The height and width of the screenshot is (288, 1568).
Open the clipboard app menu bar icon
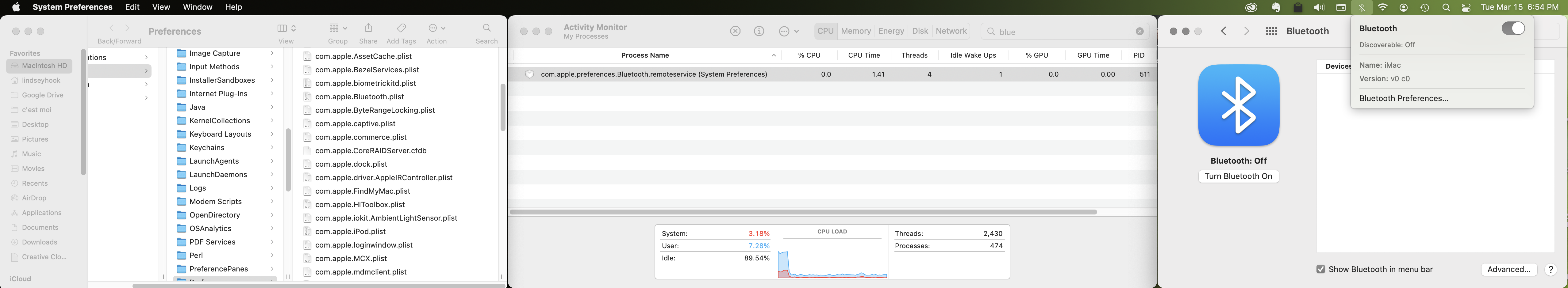point(1298,7)
